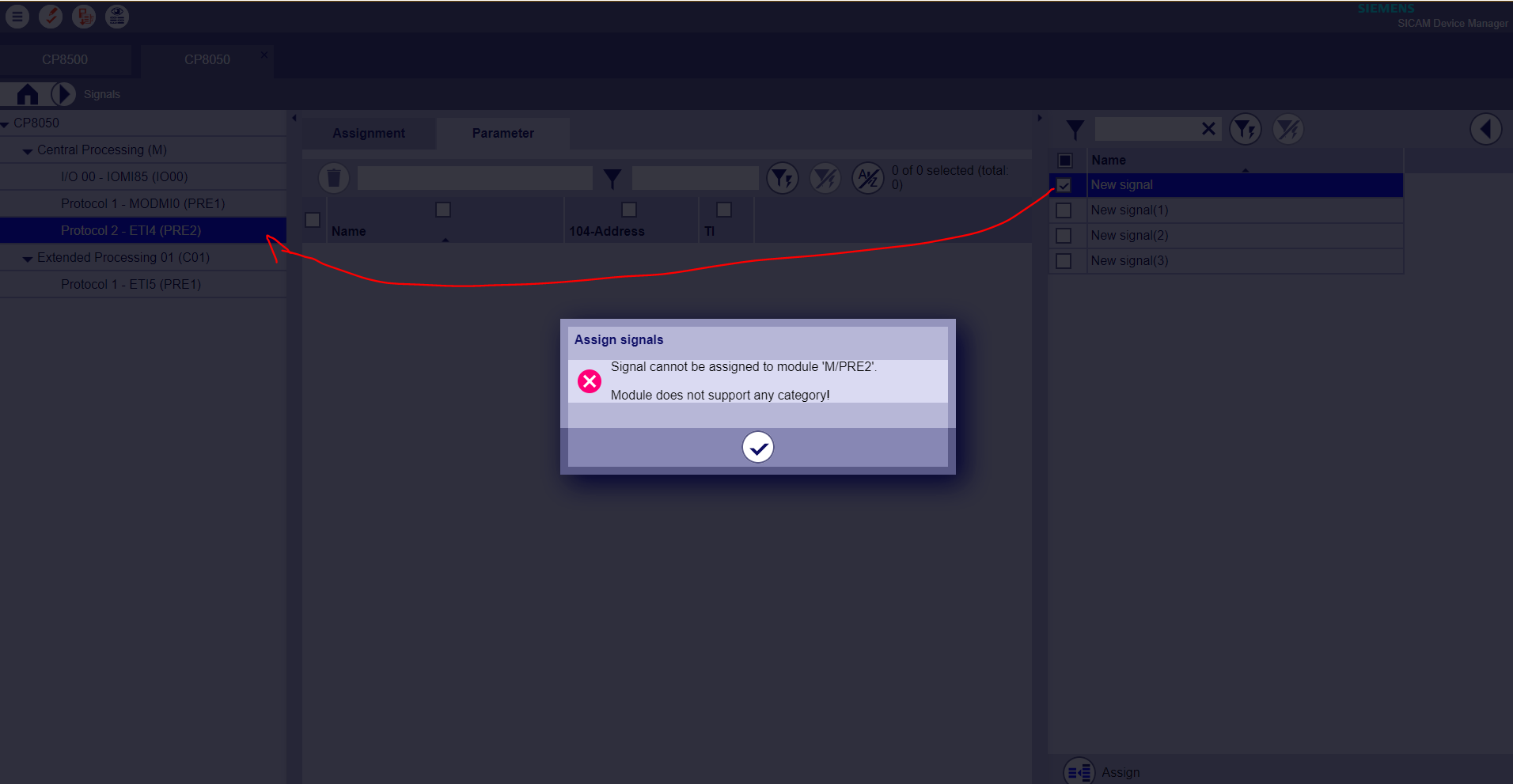
Task: Select the New signal row text
Action: [x=1121, y=184]
